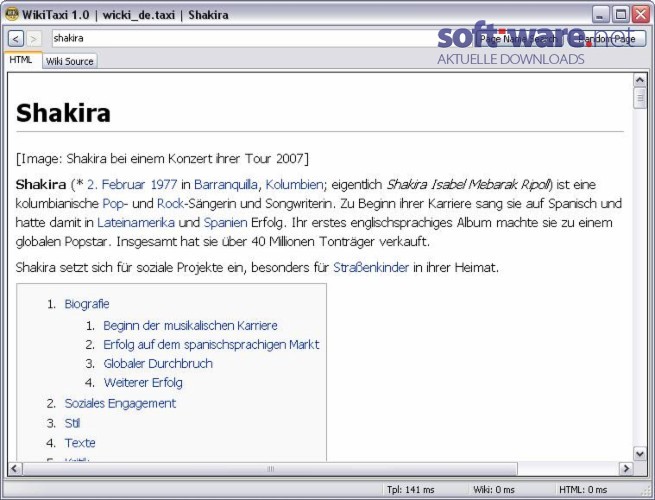Focus the search field containing 'shakira'

(263, 38)
